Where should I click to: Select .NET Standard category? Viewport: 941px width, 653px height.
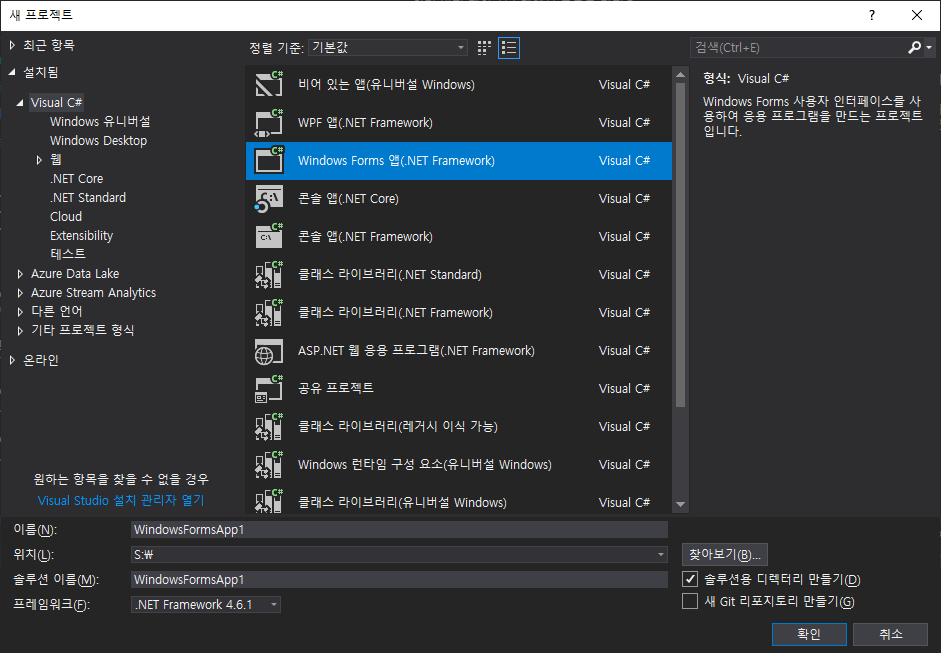[88, 197]
